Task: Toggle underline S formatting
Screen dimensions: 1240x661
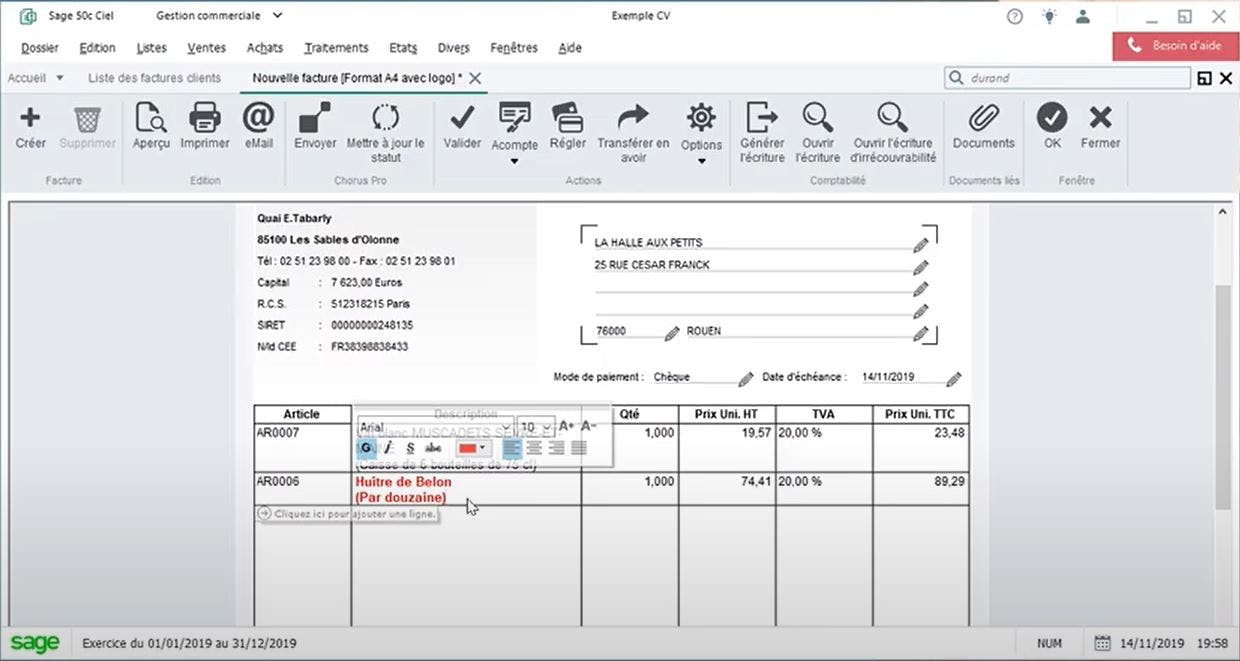Action: click(x=410, y=448)
